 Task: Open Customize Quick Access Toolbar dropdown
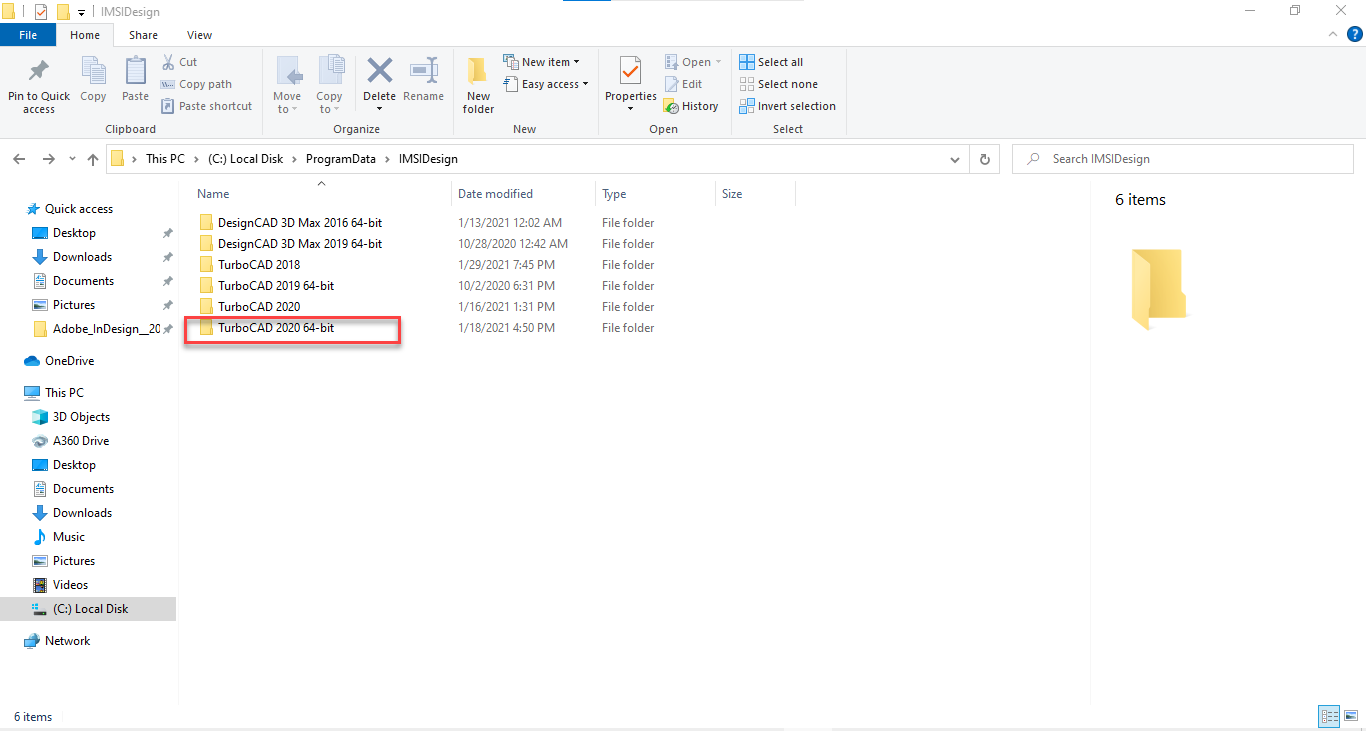(81, 12)
